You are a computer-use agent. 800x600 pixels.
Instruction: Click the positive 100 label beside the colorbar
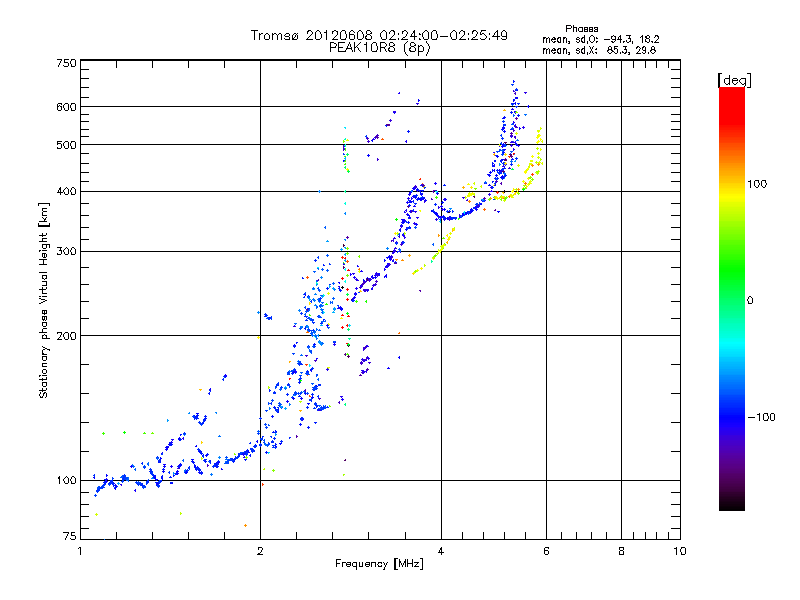pos(757,184)
